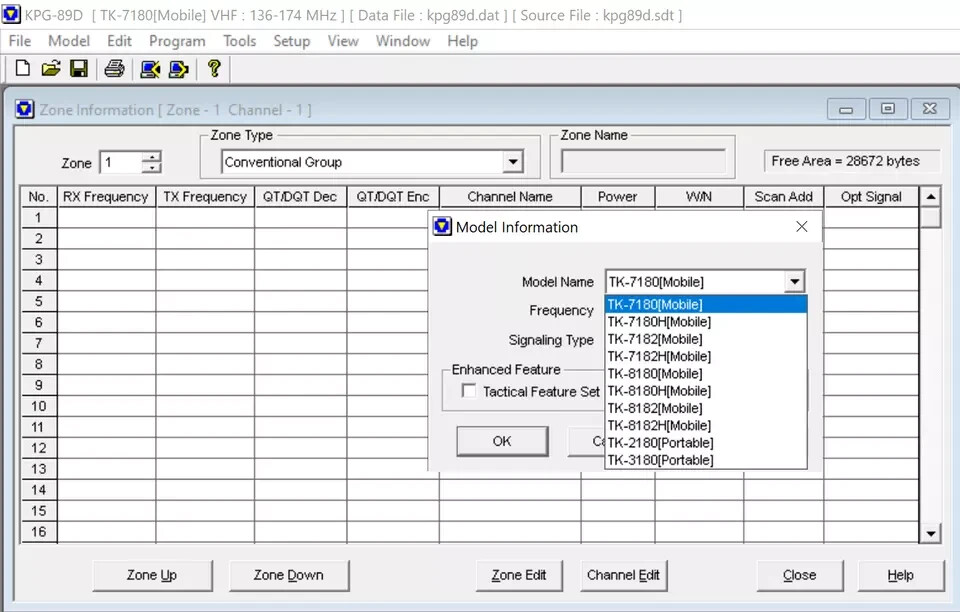Click the New file toolbar icon
Viewport: 960px width, 612px height.
[23, 68]
